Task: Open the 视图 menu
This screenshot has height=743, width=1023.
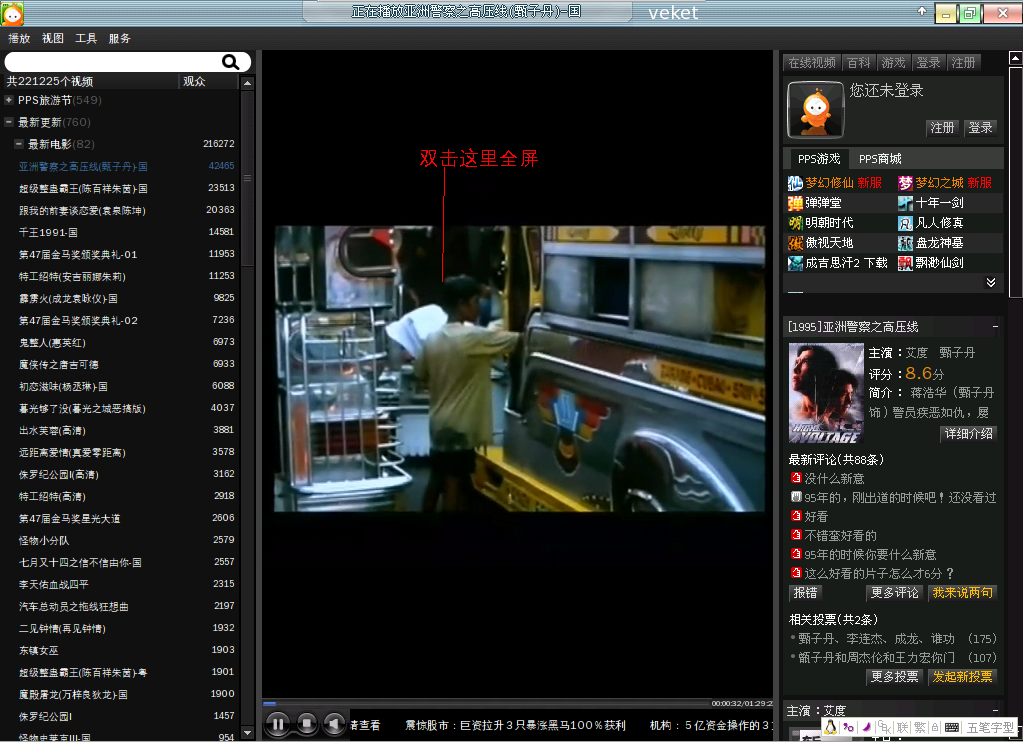Action: pos(53,38)
